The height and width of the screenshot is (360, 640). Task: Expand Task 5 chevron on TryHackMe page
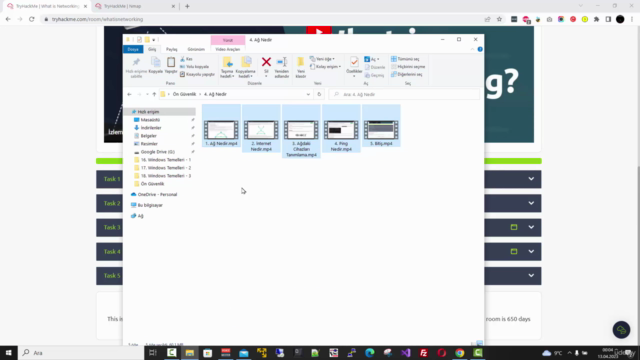click(x=531, y=276)
